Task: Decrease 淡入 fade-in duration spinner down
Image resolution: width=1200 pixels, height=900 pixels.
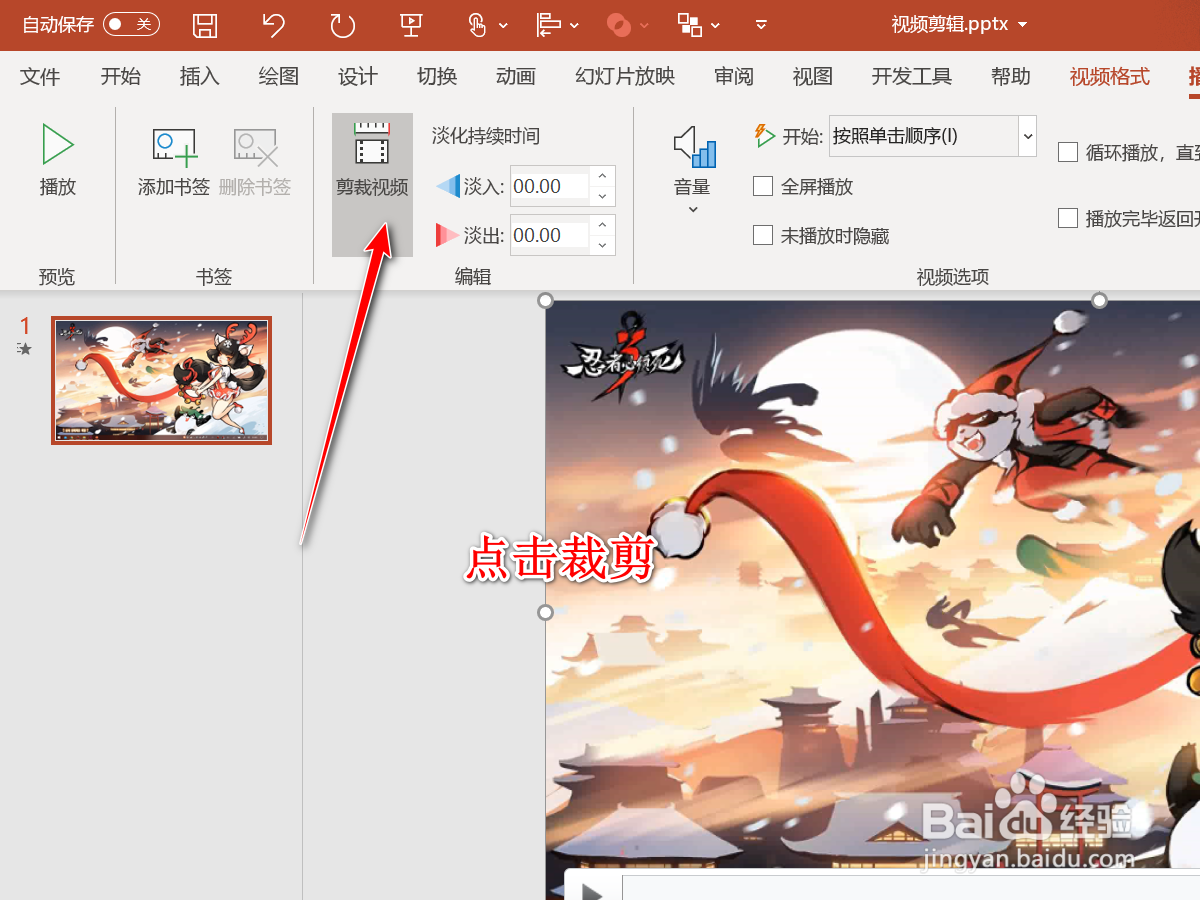Action: pos(602,196)
